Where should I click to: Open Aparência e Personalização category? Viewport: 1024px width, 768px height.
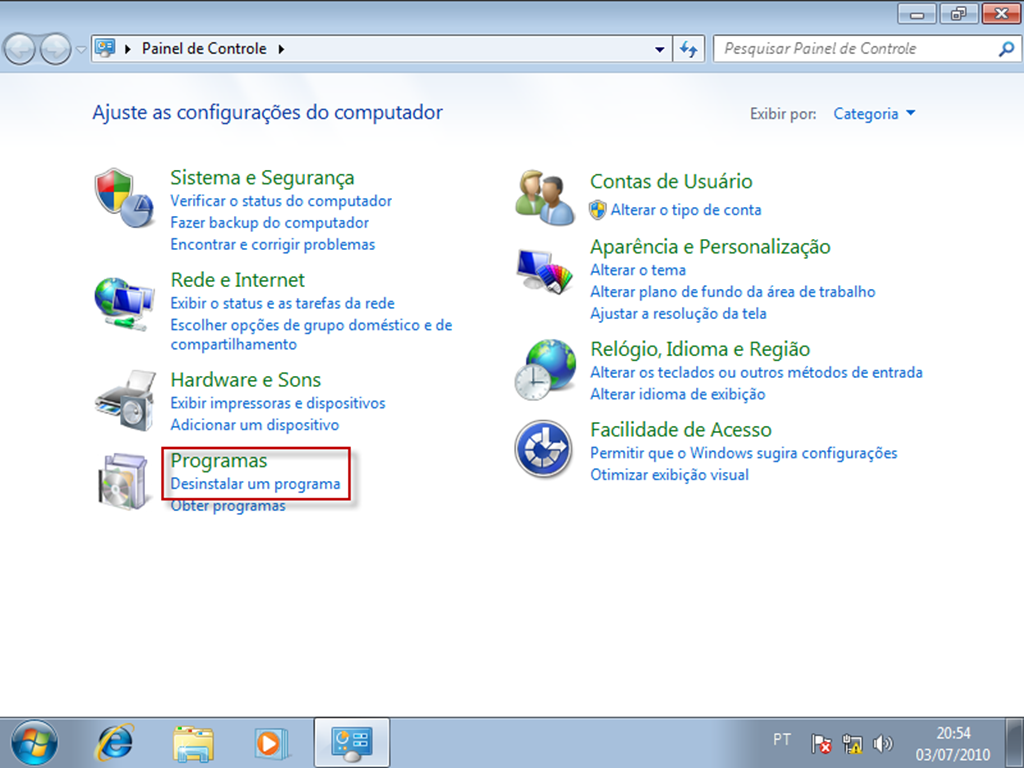pyautogui.click(x=710, y=247)
